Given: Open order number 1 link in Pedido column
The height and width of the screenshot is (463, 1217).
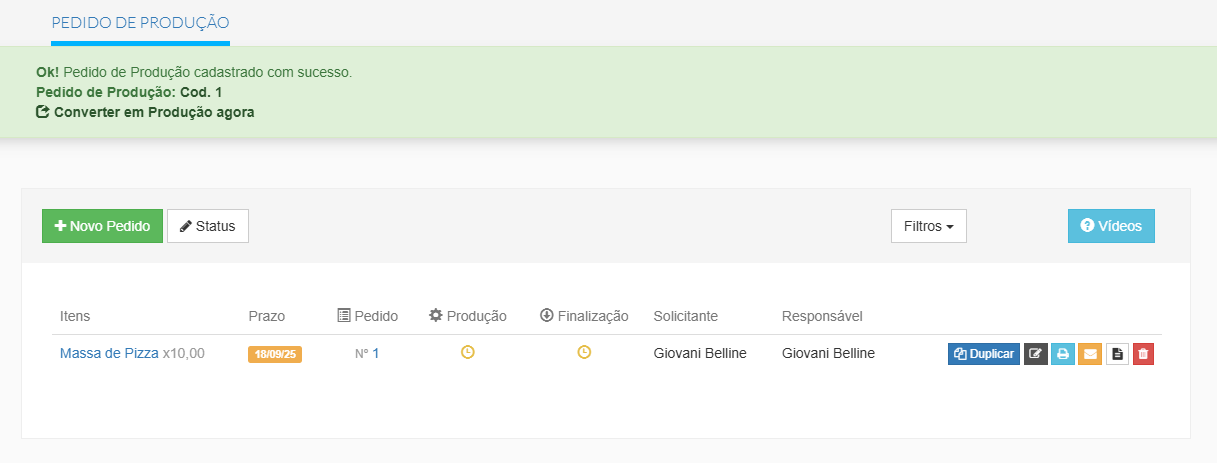Looking at the screenshot, I should coord(376,353).
